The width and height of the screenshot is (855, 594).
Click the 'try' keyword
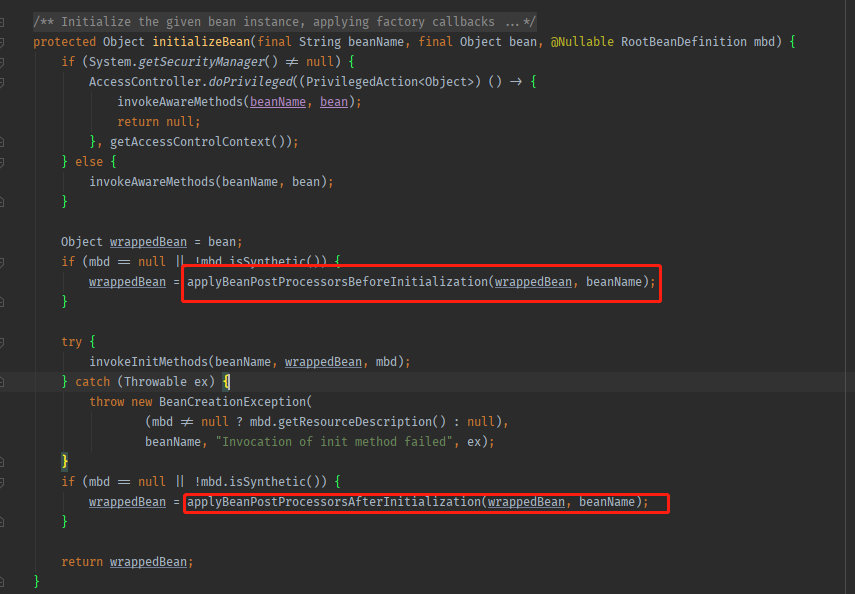coord(71,342)
